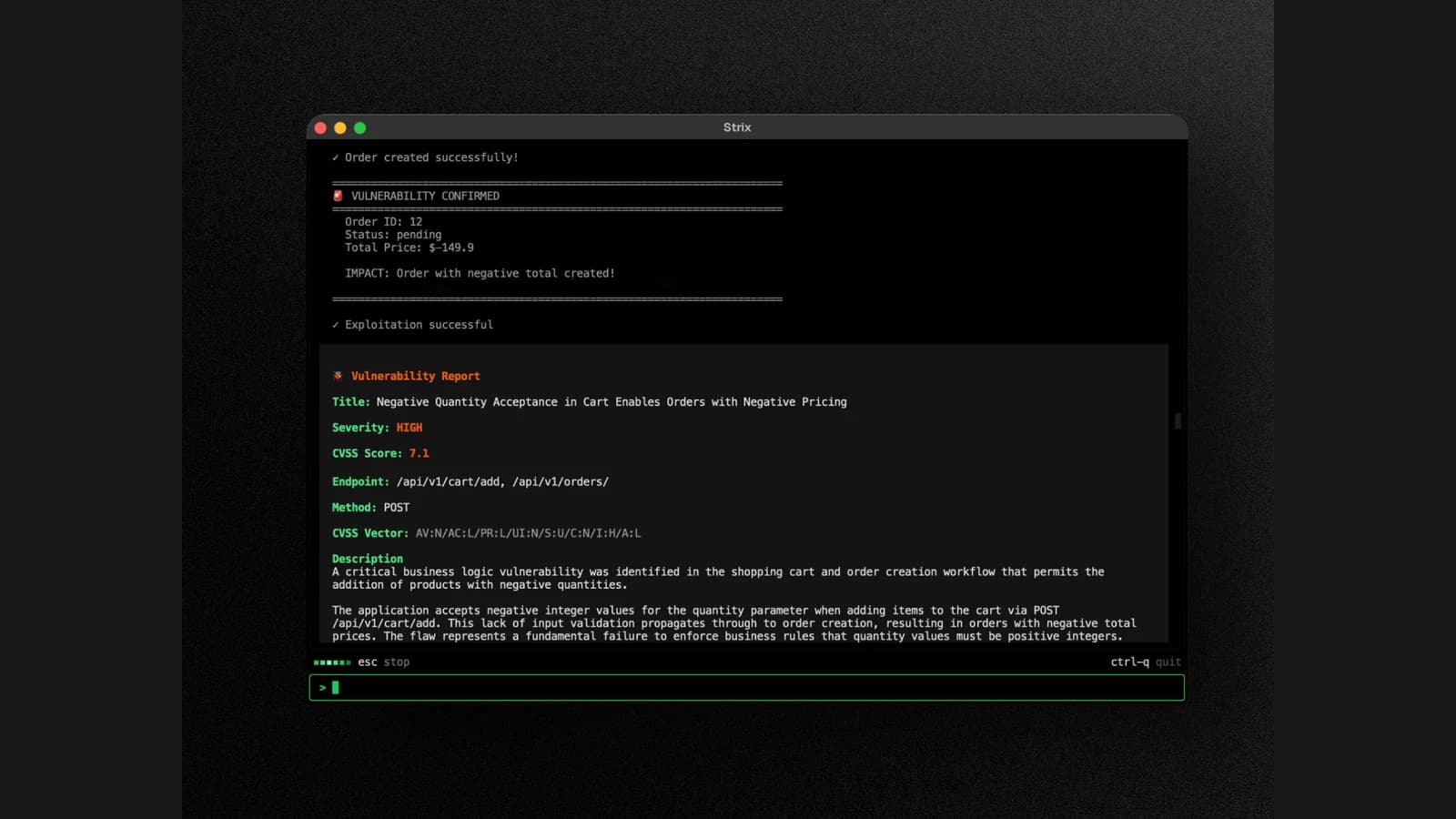Click 'VULNERABILITY CONFIRMED' heading
Image resolution: width=1456 pixels, height=819 pixels.
point(425,196)
